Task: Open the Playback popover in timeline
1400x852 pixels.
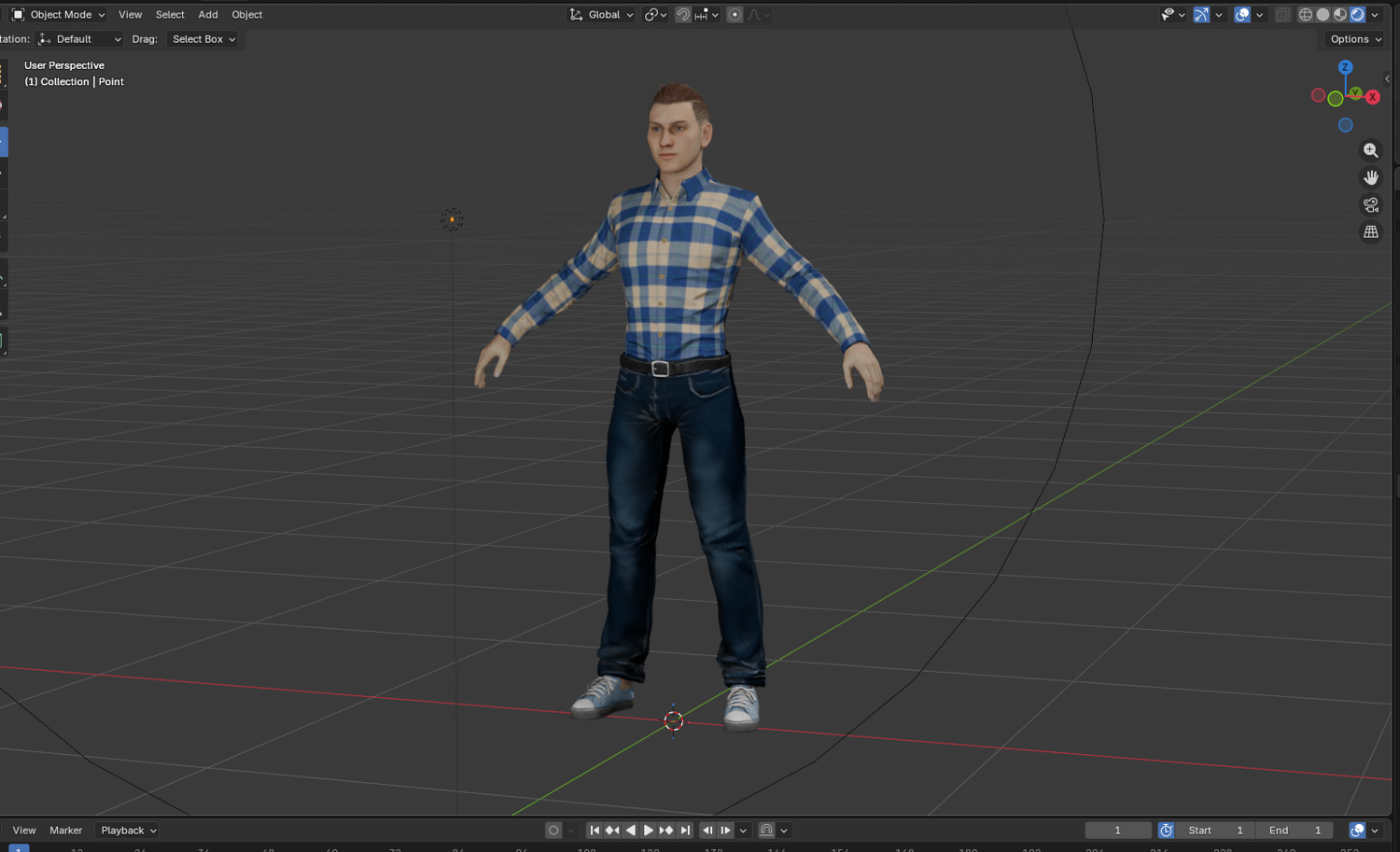Action: click(x=128, y=830)
